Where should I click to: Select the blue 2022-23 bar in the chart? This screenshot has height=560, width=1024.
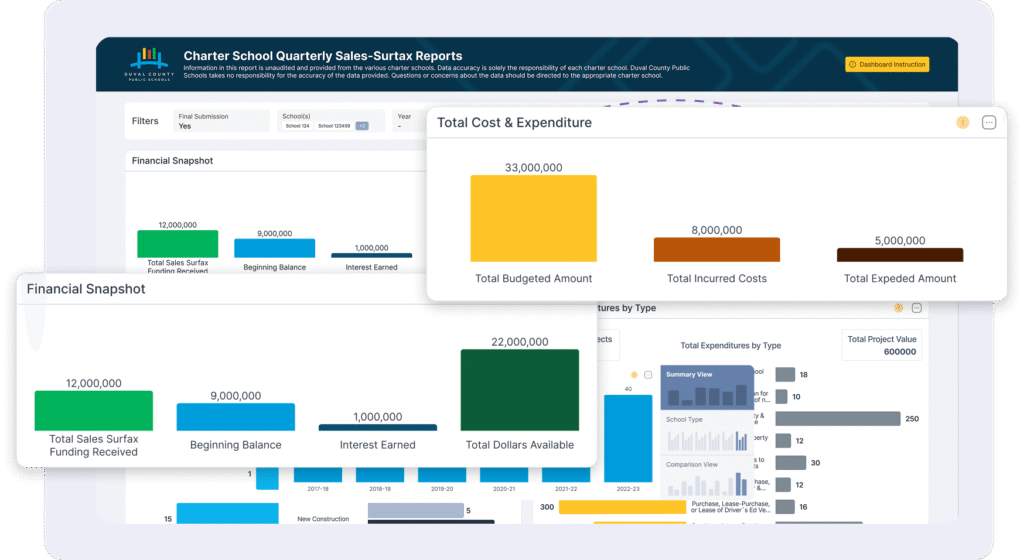coord(628,438)
